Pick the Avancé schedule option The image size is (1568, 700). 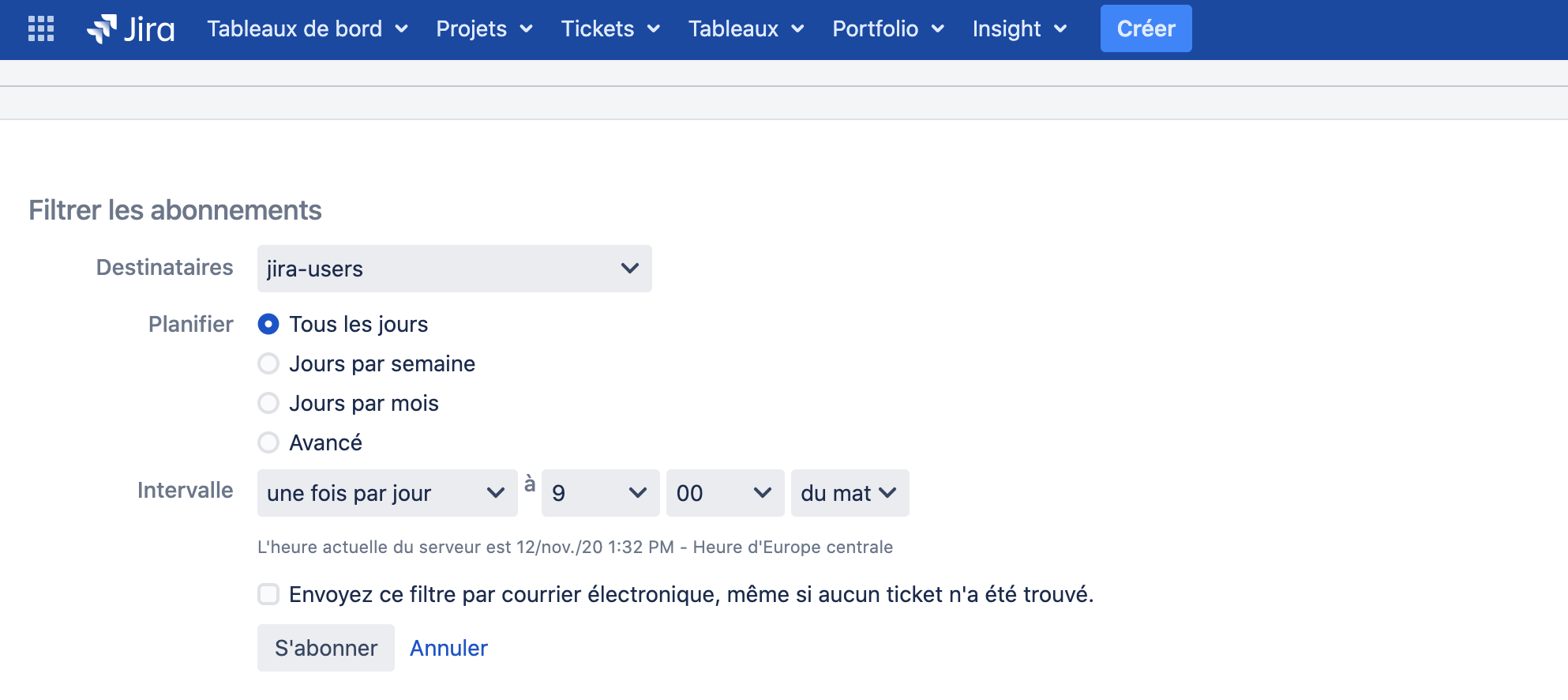(268, 442)
